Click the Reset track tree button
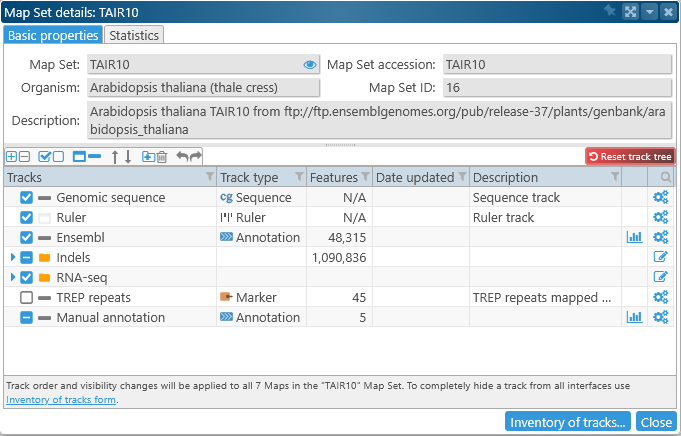The image size is (681, 436). (x=630, y=157)
